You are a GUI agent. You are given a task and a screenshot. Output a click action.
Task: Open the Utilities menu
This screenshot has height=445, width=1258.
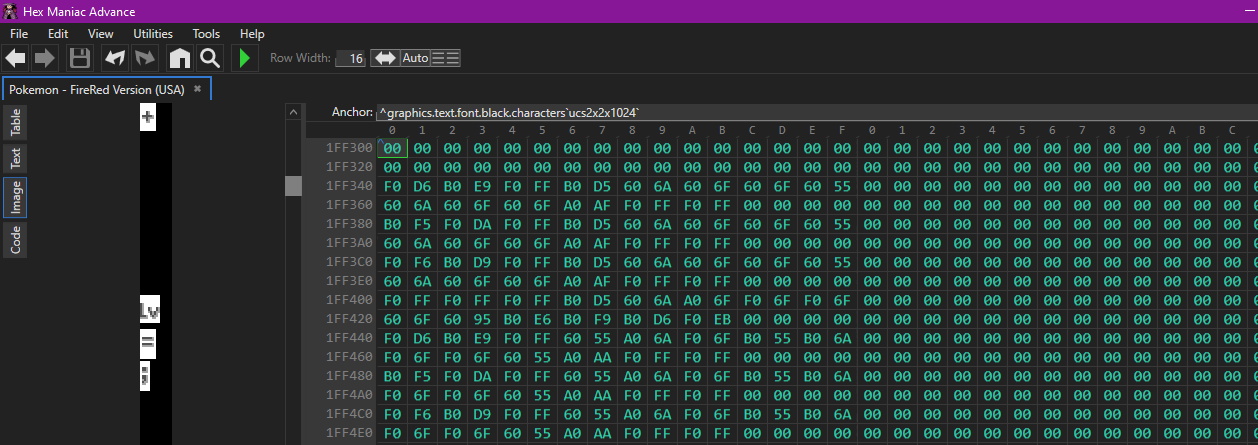click(x=153, y=34)
